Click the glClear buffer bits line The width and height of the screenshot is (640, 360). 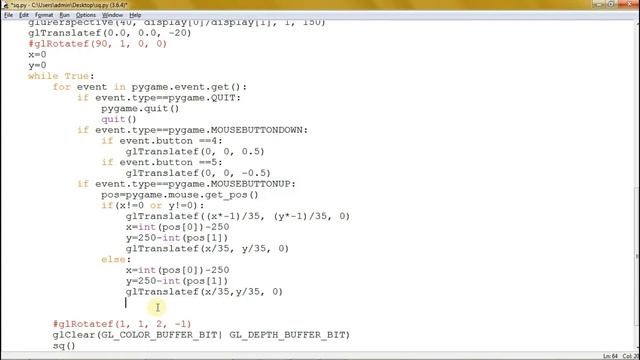tap(201, 335)
